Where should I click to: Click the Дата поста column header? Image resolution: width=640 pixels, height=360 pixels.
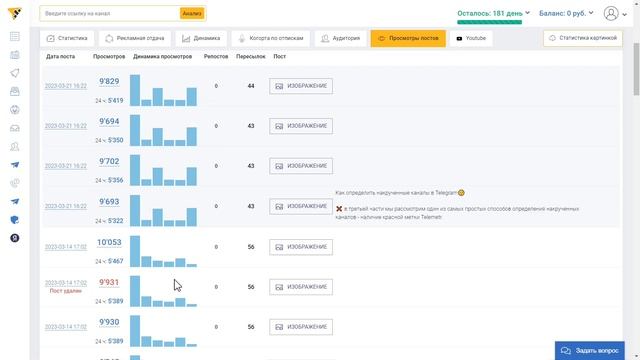(x=60, y=57)
